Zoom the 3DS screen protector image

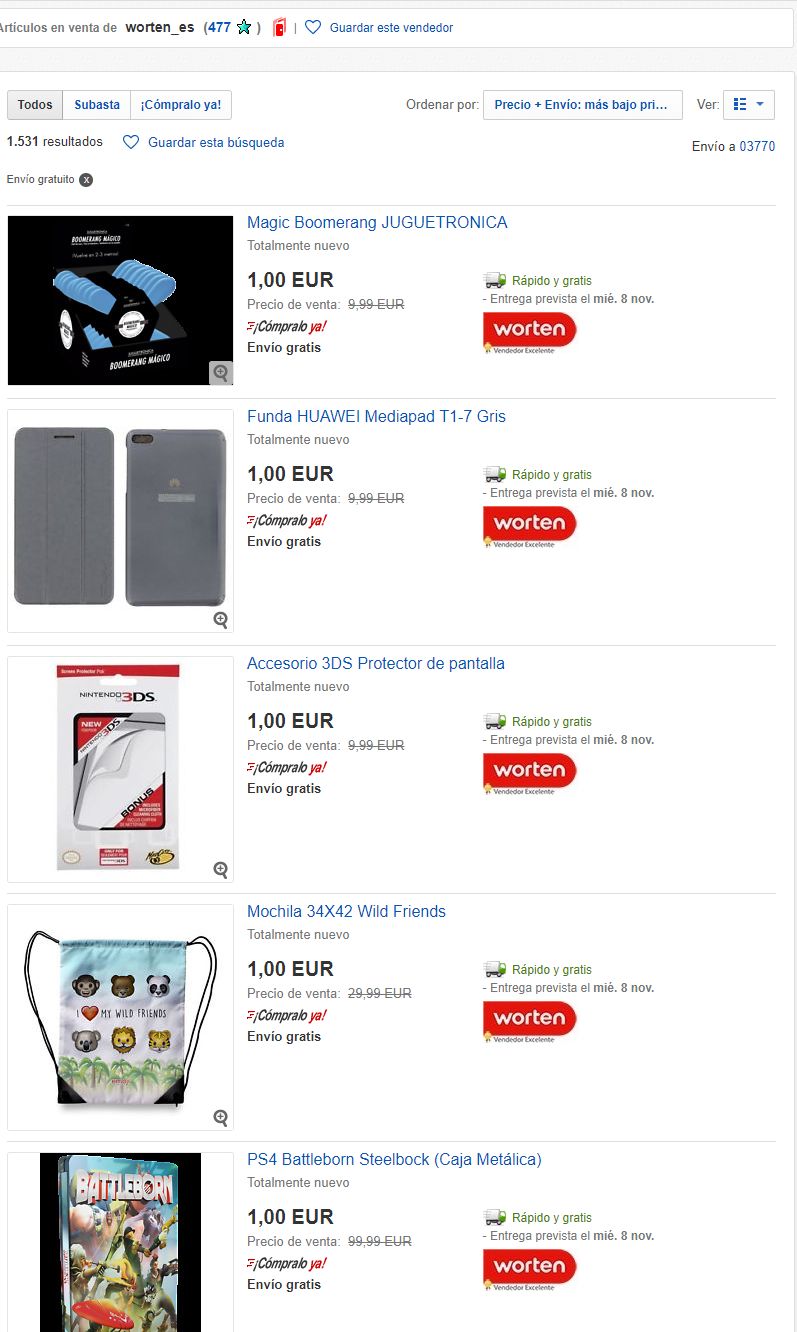(x=221, y=869)
